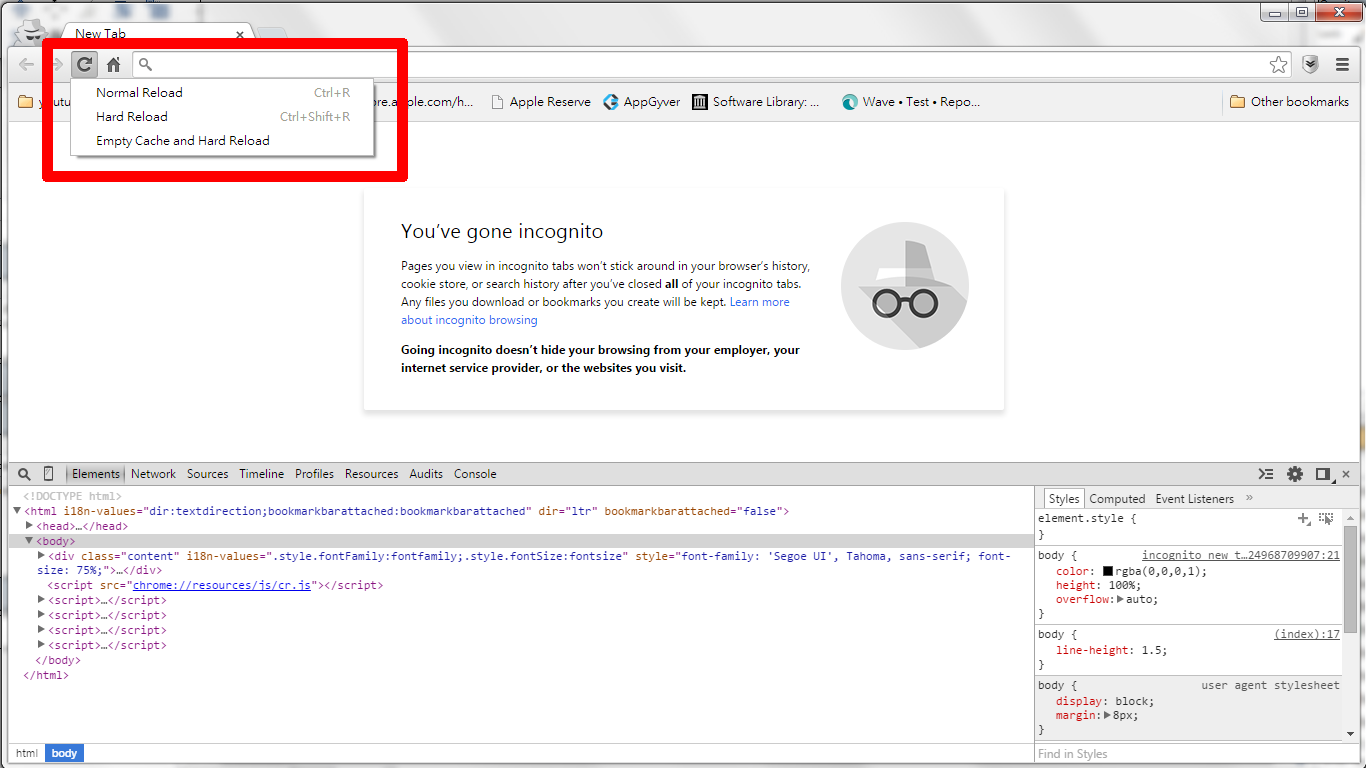This screenshot has height=768, width=1366.
Task: Click the New Tab tab title
Action: [x=100, y=34]
